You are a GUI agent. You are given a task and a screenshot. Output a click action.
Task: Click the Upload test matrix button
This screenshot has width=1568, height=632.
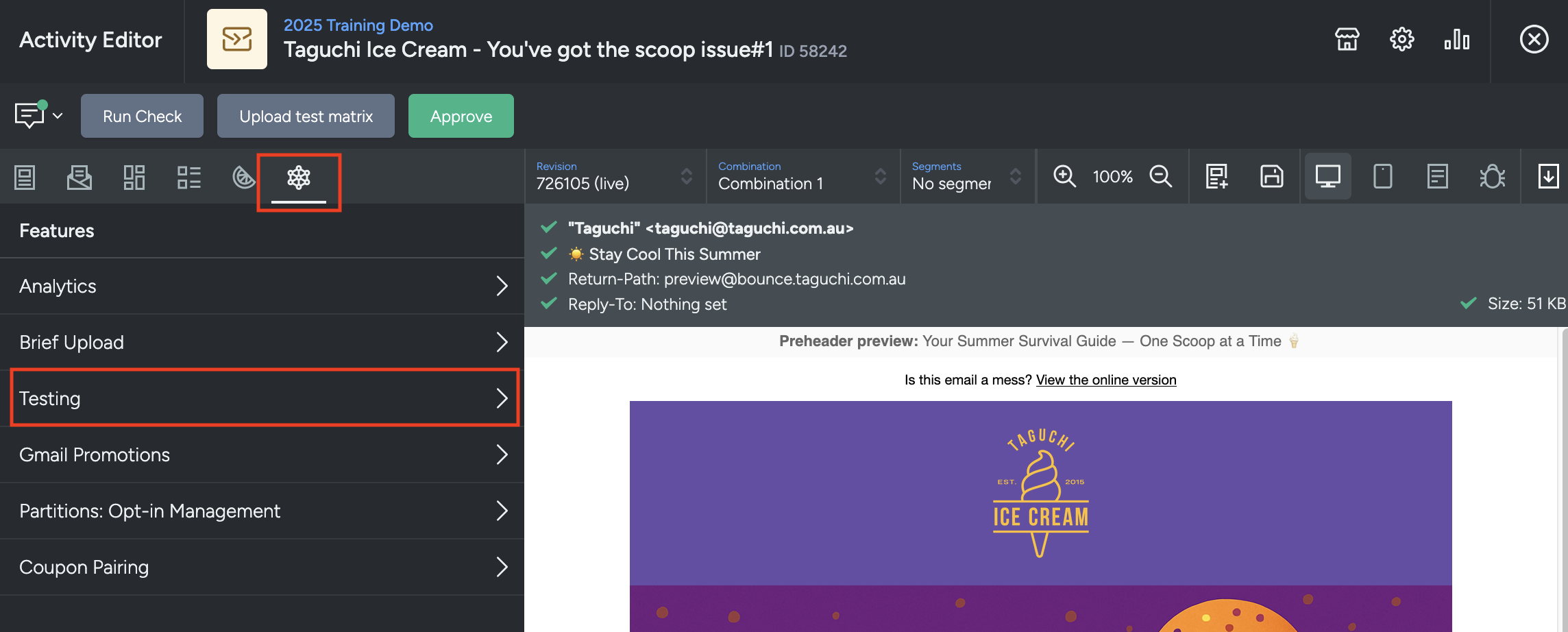pyautogui.click(x=306, y=116)
